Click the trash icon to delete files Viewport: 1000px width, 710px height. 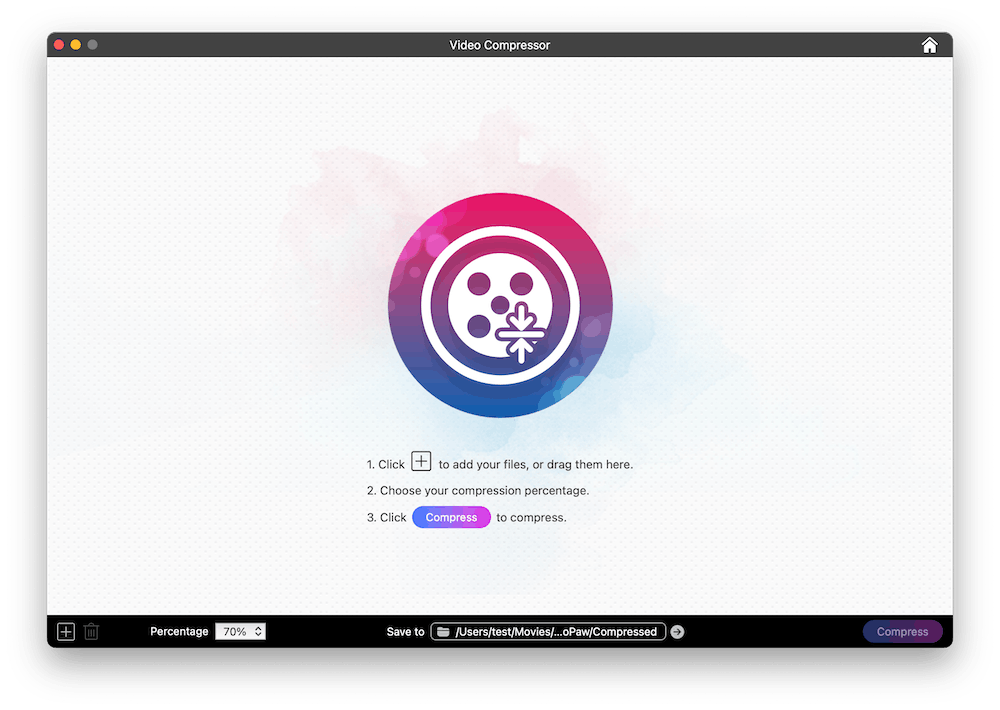point(92,632)
